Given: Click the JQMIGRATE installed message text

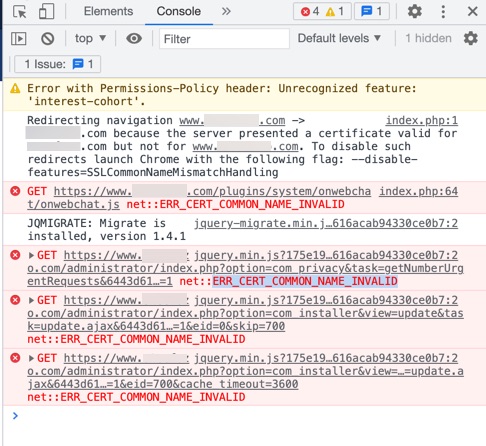Looking at the screenshot, I should pyautogui.click(x=107, y=230).
